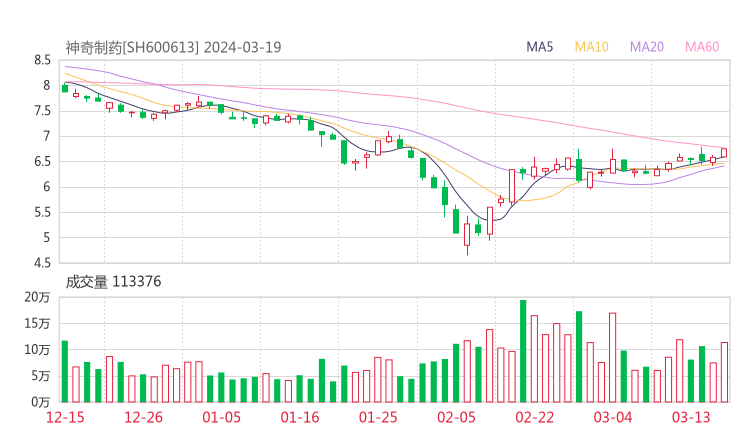
Task: Click the 成交量 113376 volume label
Action: (x=113, y=282)
